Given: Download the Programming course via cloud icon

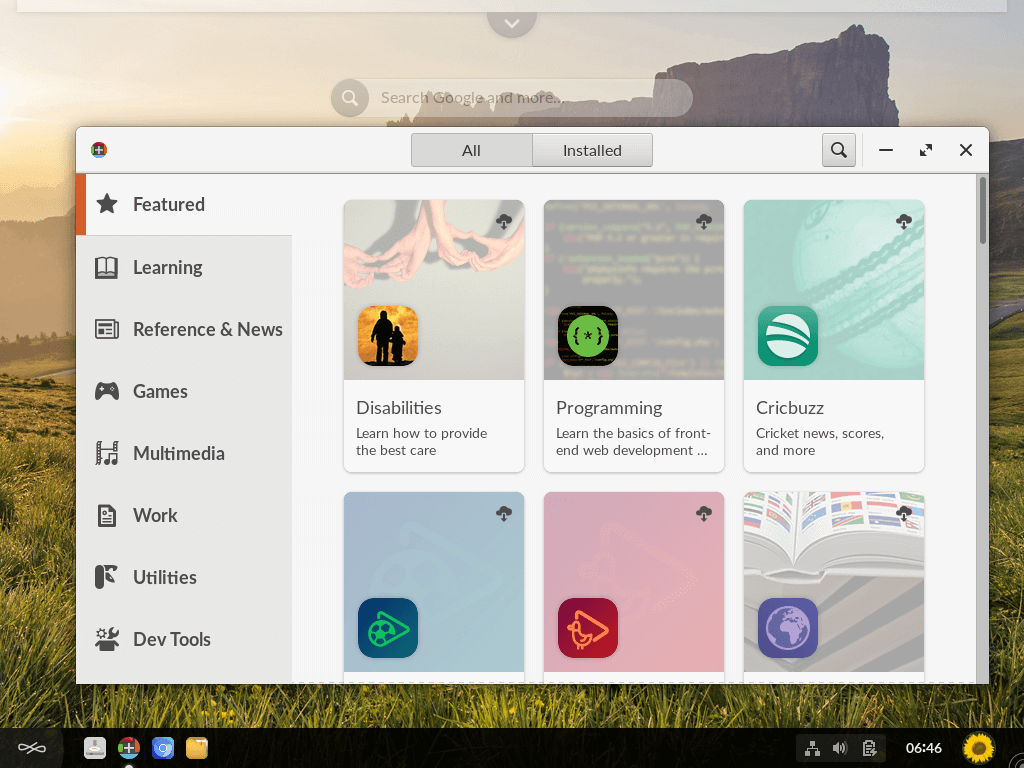Looking at the screenshot, I should point(703,221).
